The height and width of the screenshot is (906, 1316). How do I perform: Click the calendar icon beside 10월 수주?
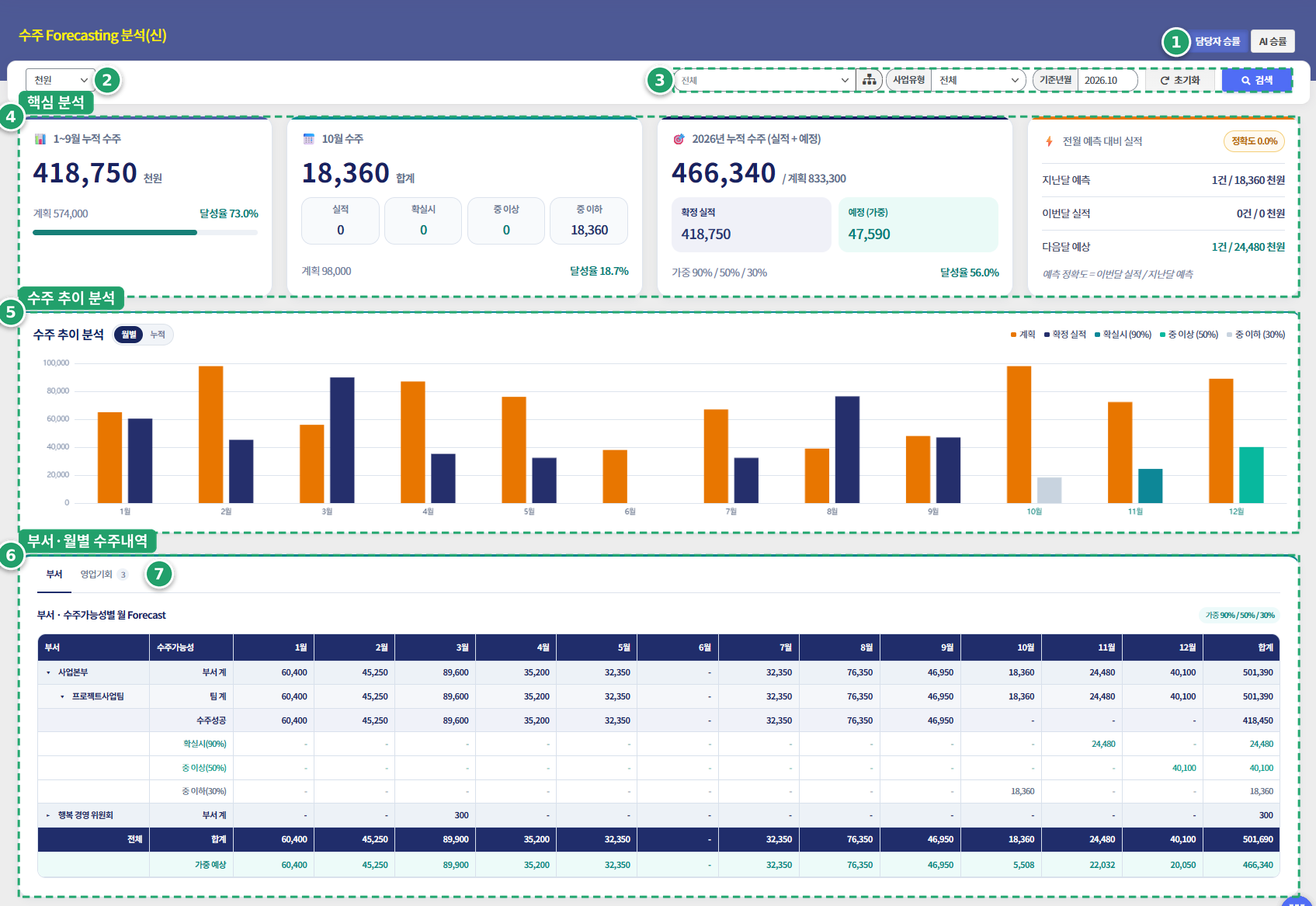(308, 139)
